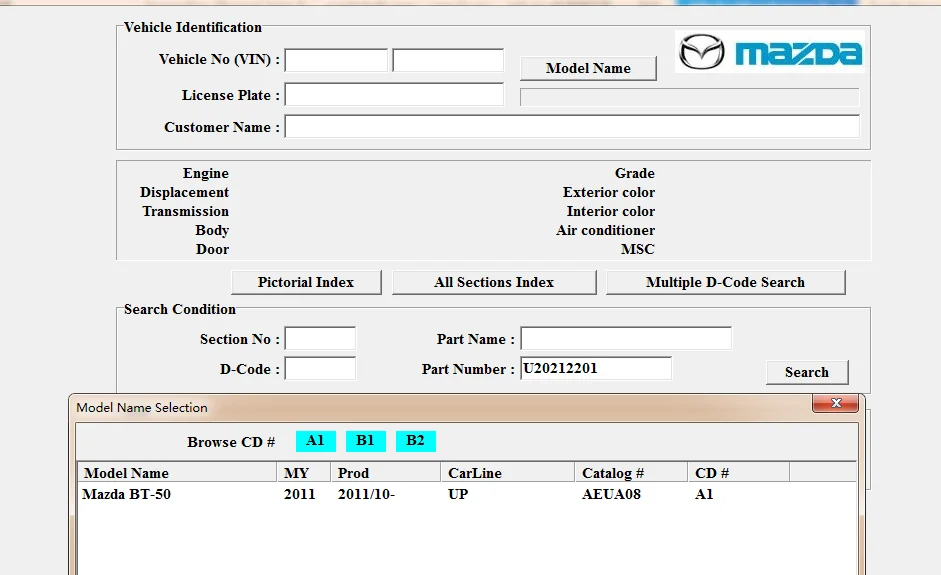Focus the License Plate field
The image size is (941, 575).
pyautogui.click(x=394, y=95)
